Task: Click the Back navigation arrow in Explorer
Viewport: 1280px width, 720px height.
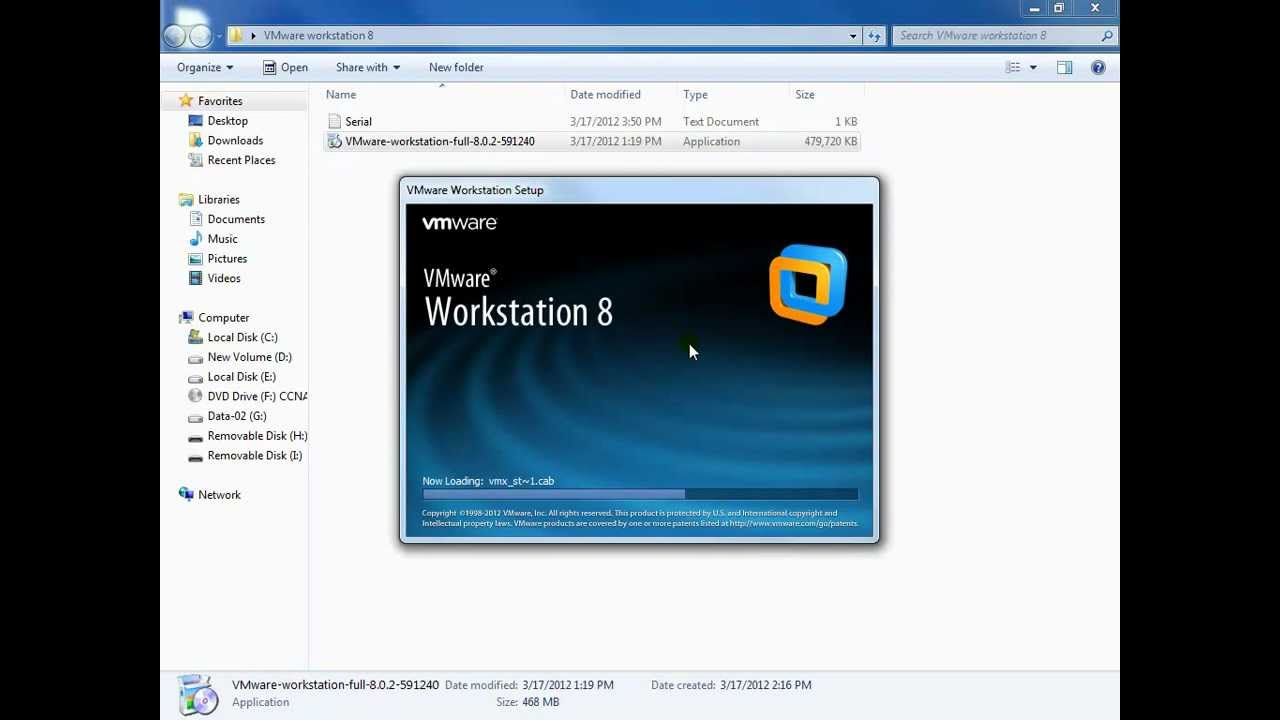Action: (x=174, y=35)
